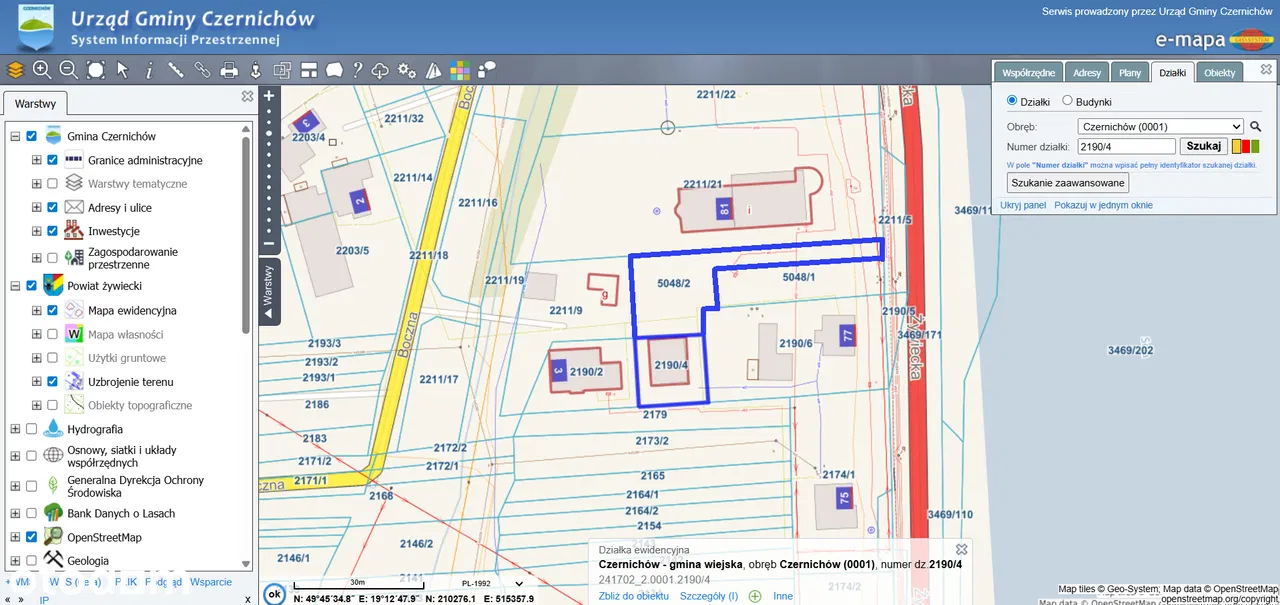Open the gears settings icon
The width and height of the screenshot is (1280, 605).
[x=407, y=70]
